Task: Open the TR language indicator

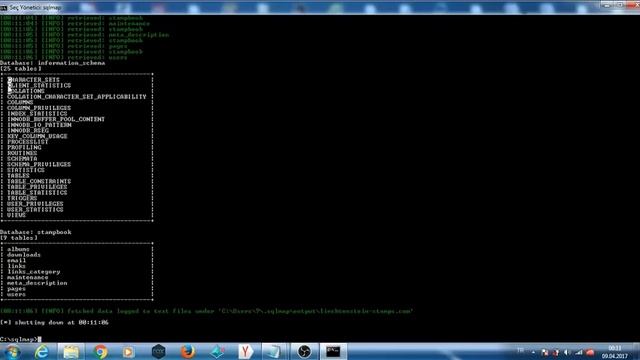Action: 520,350
